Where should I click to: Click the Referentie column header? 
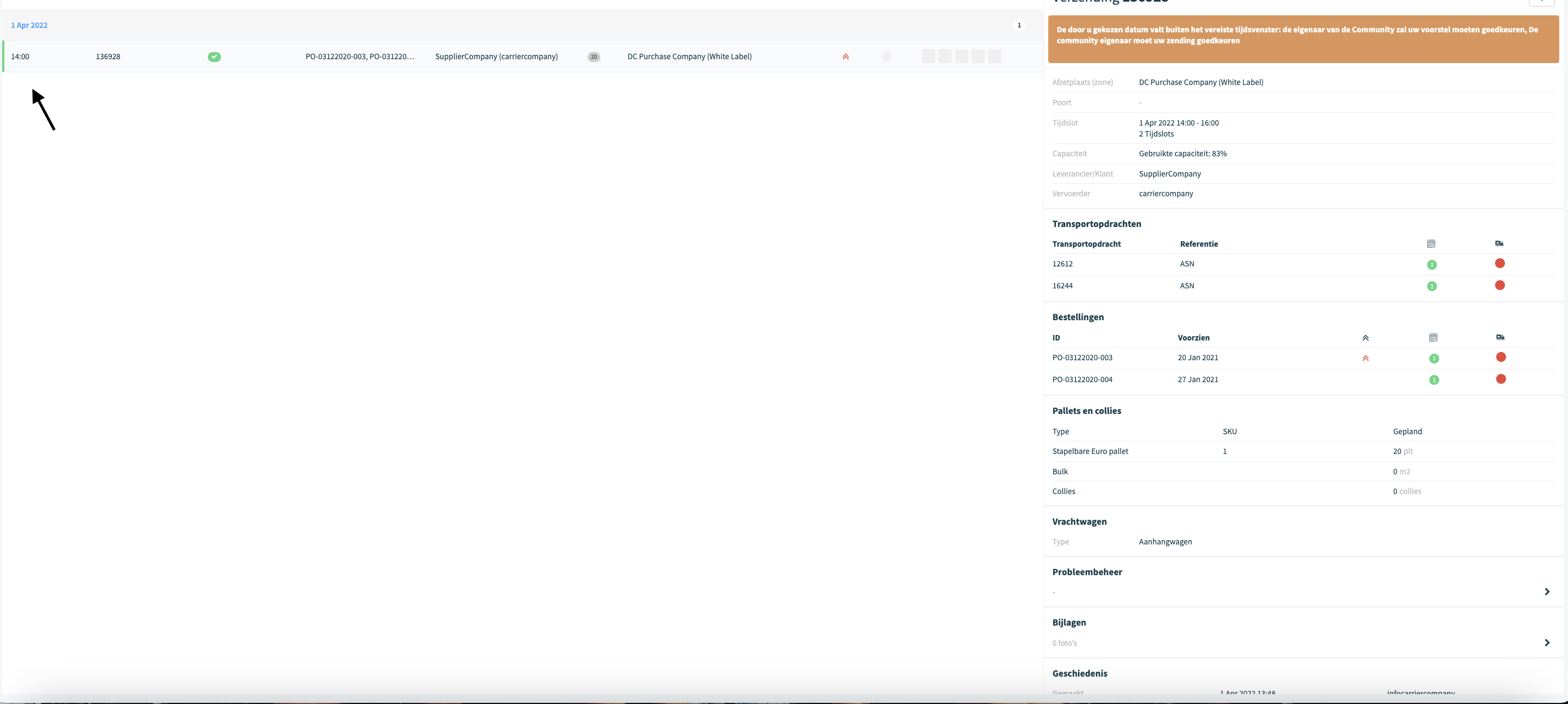point(1198,243)
